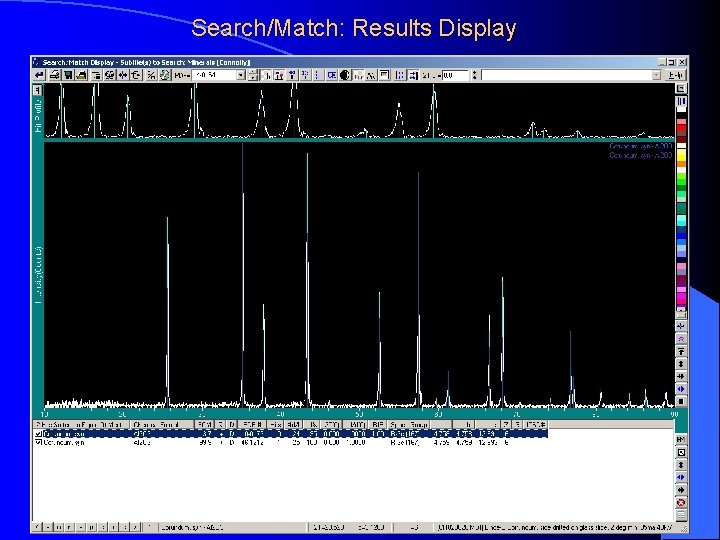Click into the 0.0 input field

455,75
